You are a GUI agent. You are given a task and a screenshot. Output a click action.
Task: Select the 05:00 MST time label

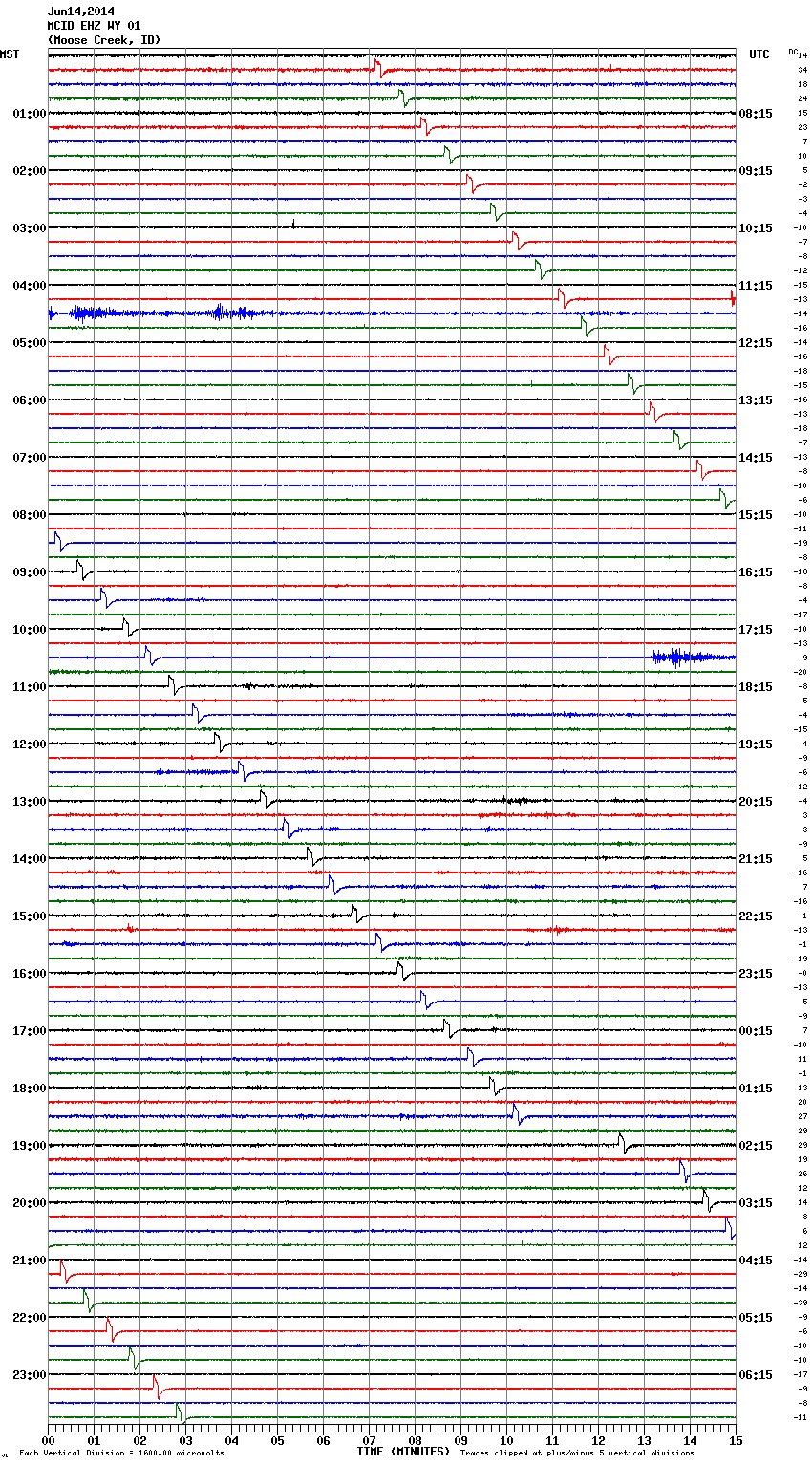[30, 343]
